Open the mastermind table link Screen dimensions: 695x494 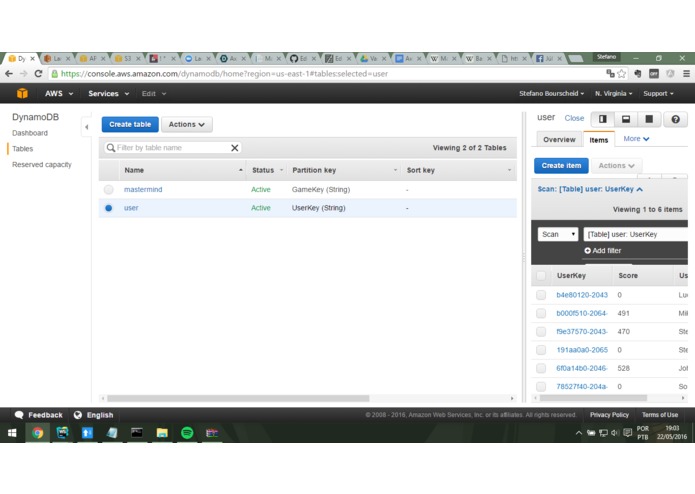(143, 190)
